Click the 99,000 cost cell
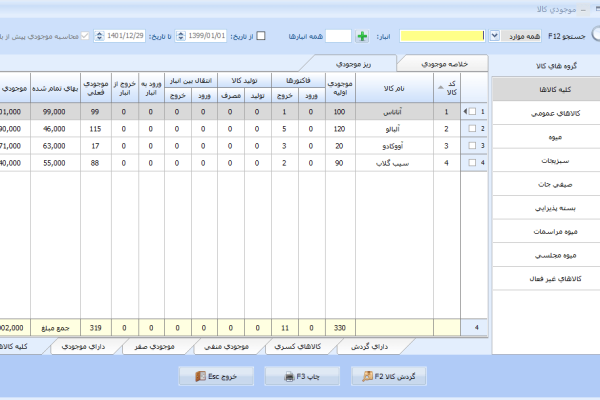Viewport: 600px width, 400px height. [55, 112]
